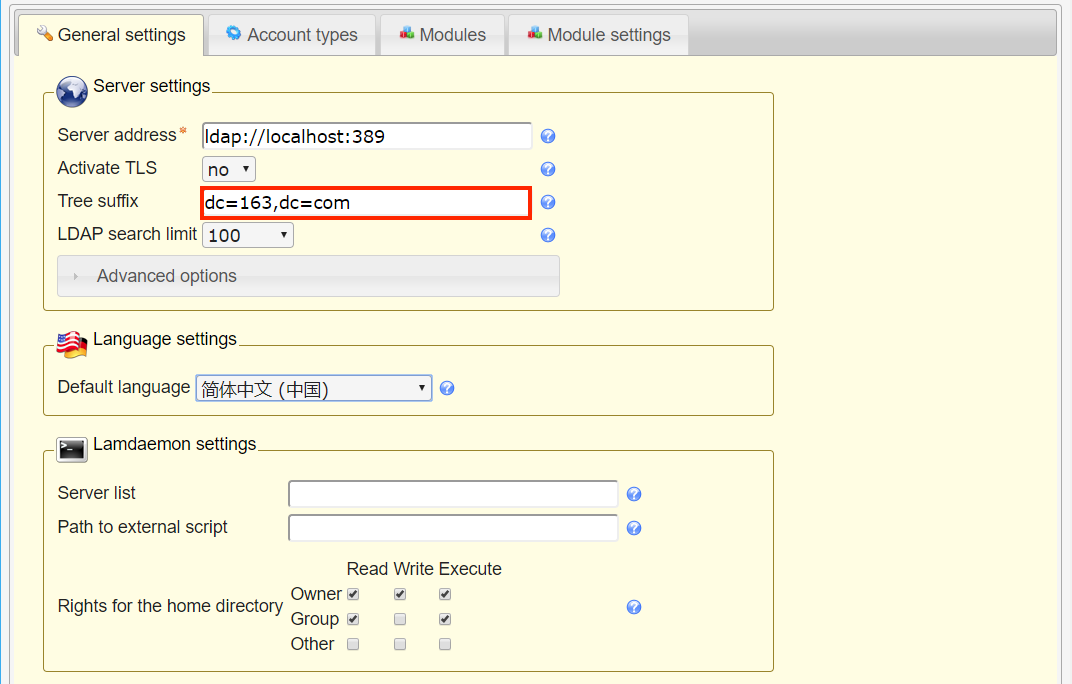1072x684 pixels.
Task: Open the Default language dropdown
Action: tap(313, 388)
